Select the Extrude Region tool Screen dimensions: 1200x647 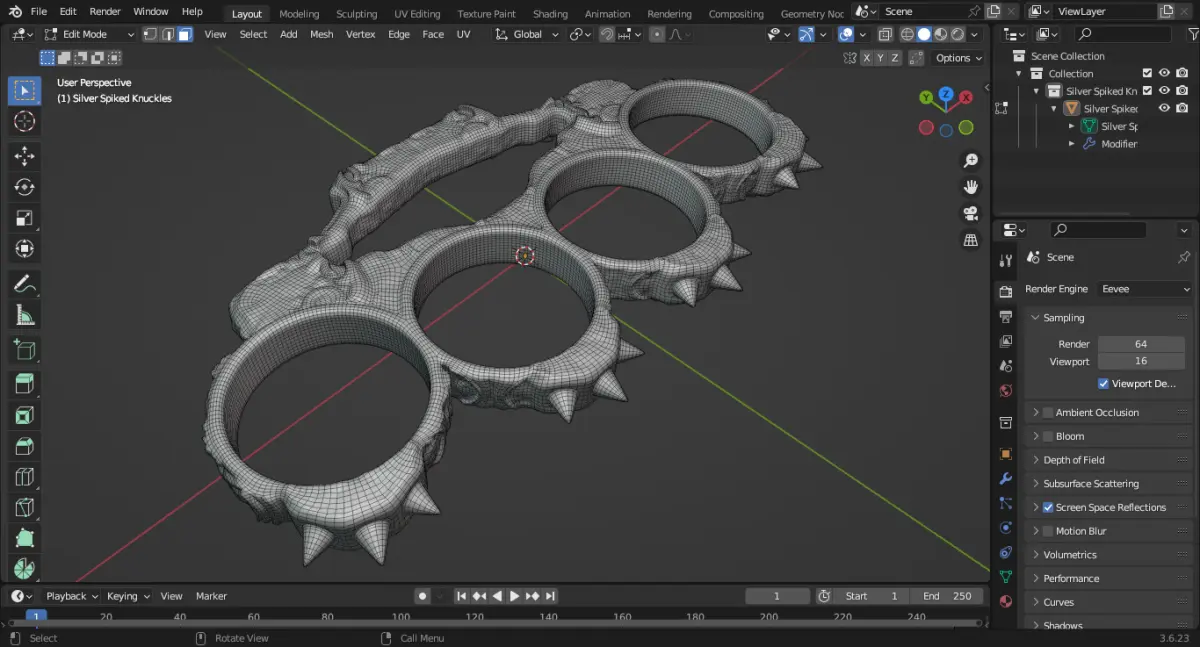tap(25, 383)
